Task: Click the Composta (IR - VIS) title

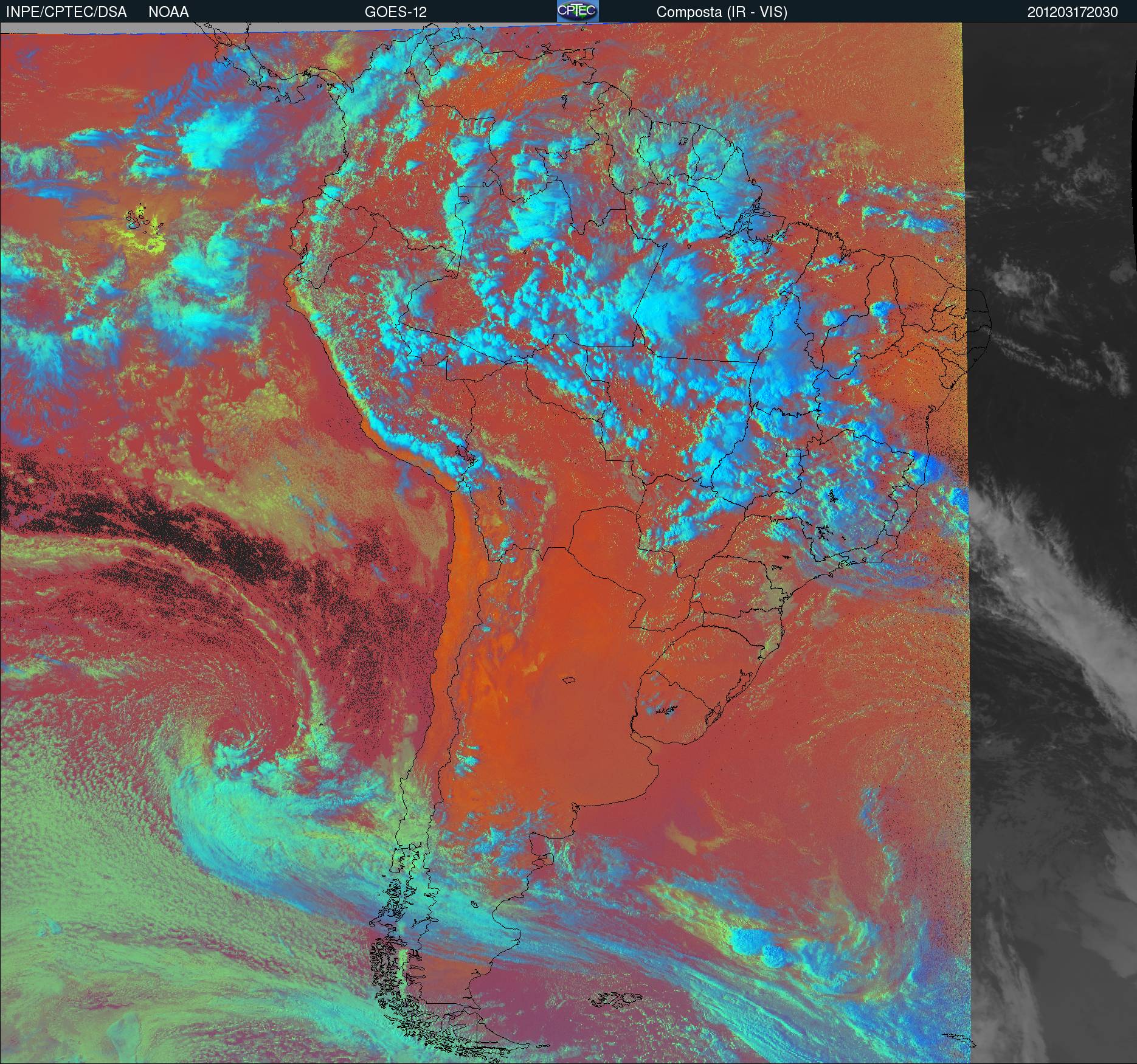Action: point(722,12)
